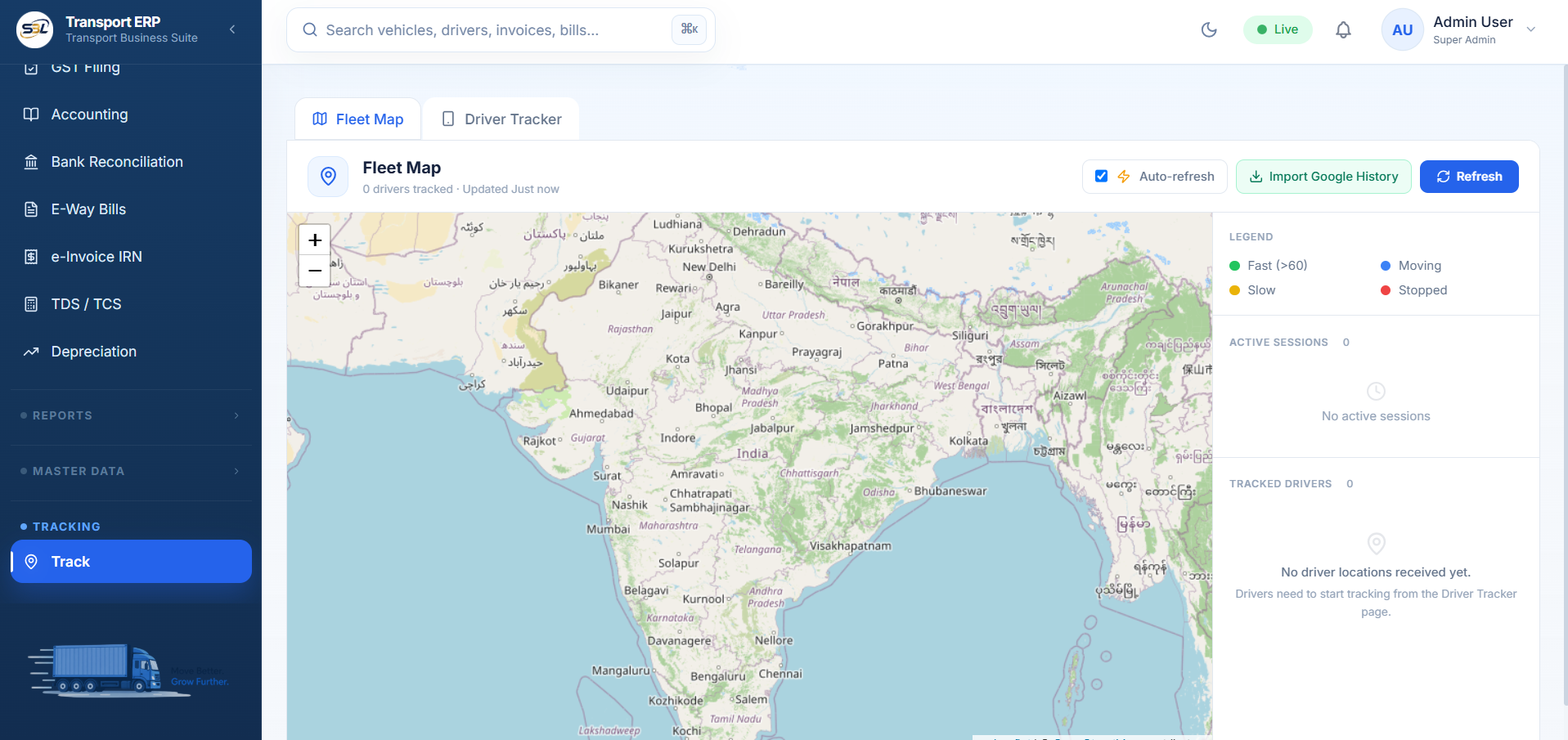Select the Track sidebar item
Viewport: 1568px width, 740px height.
[x=131, y=562]
